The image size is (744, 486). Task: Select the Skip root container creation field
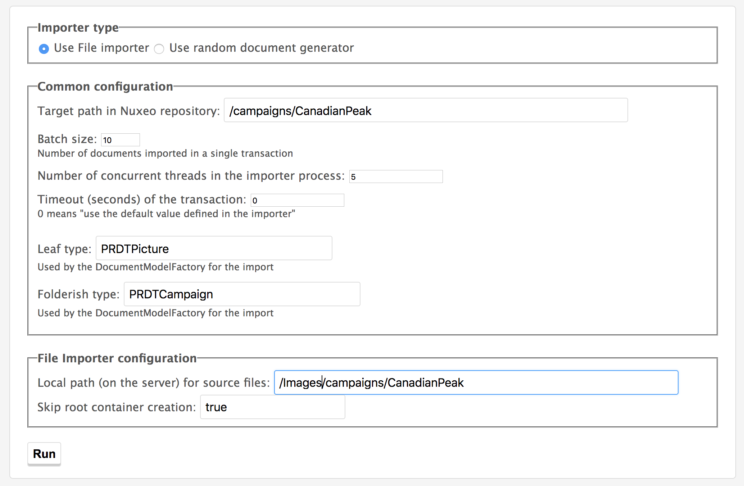click(273, 407)
